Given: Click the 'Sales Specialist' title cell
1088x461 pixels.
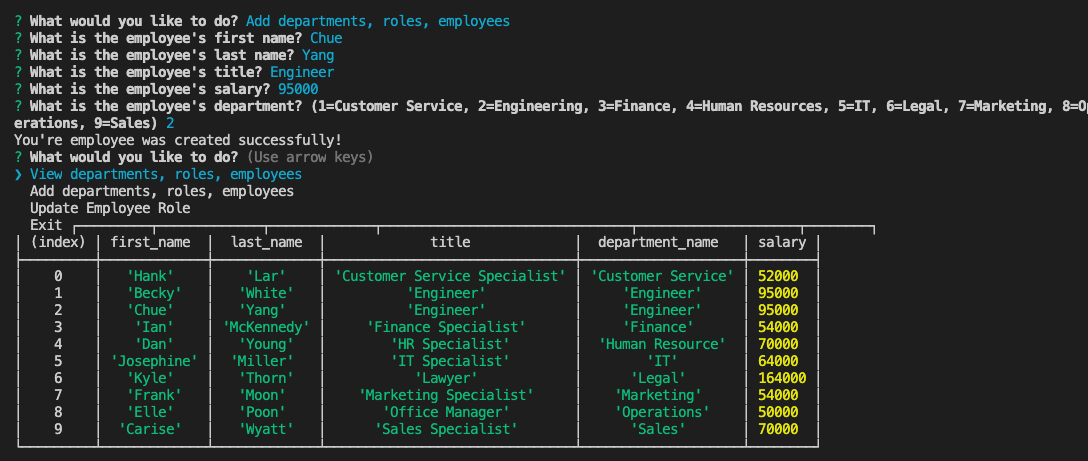Looking at the screenshot, I should 446,429.
